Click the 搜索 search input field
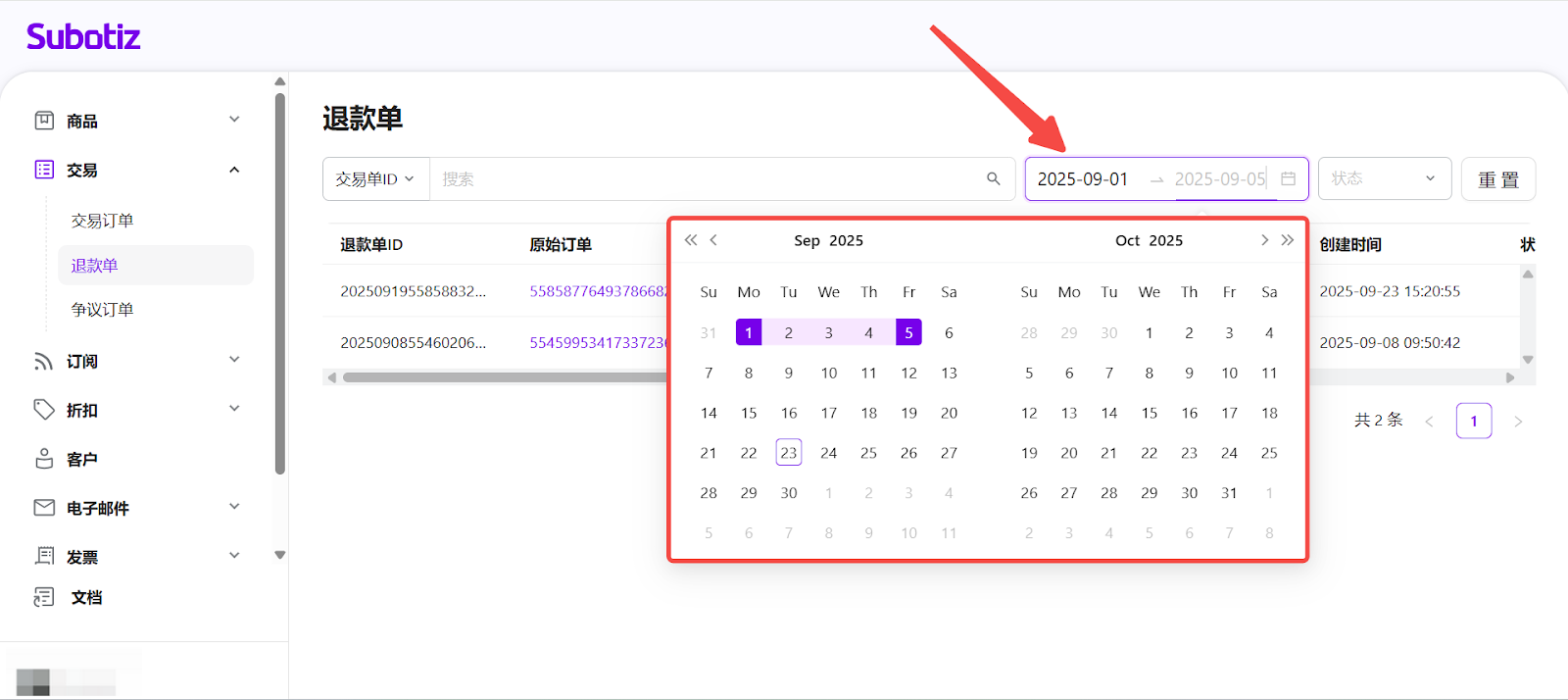Screen dimensions: 1568x700 [x=706, y=179]
